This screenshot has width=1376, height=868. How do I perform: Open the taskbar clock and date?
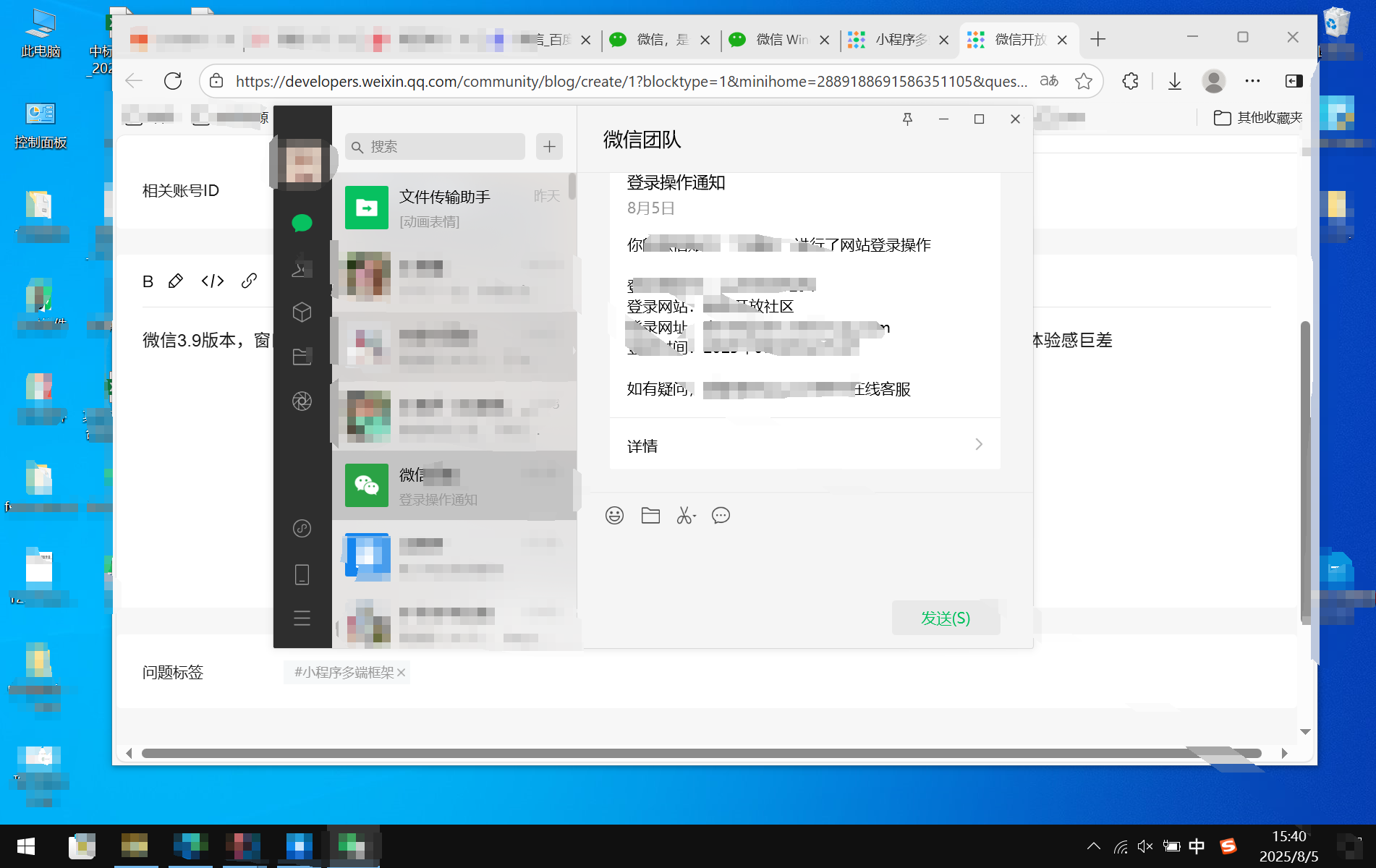[1289, 846]
